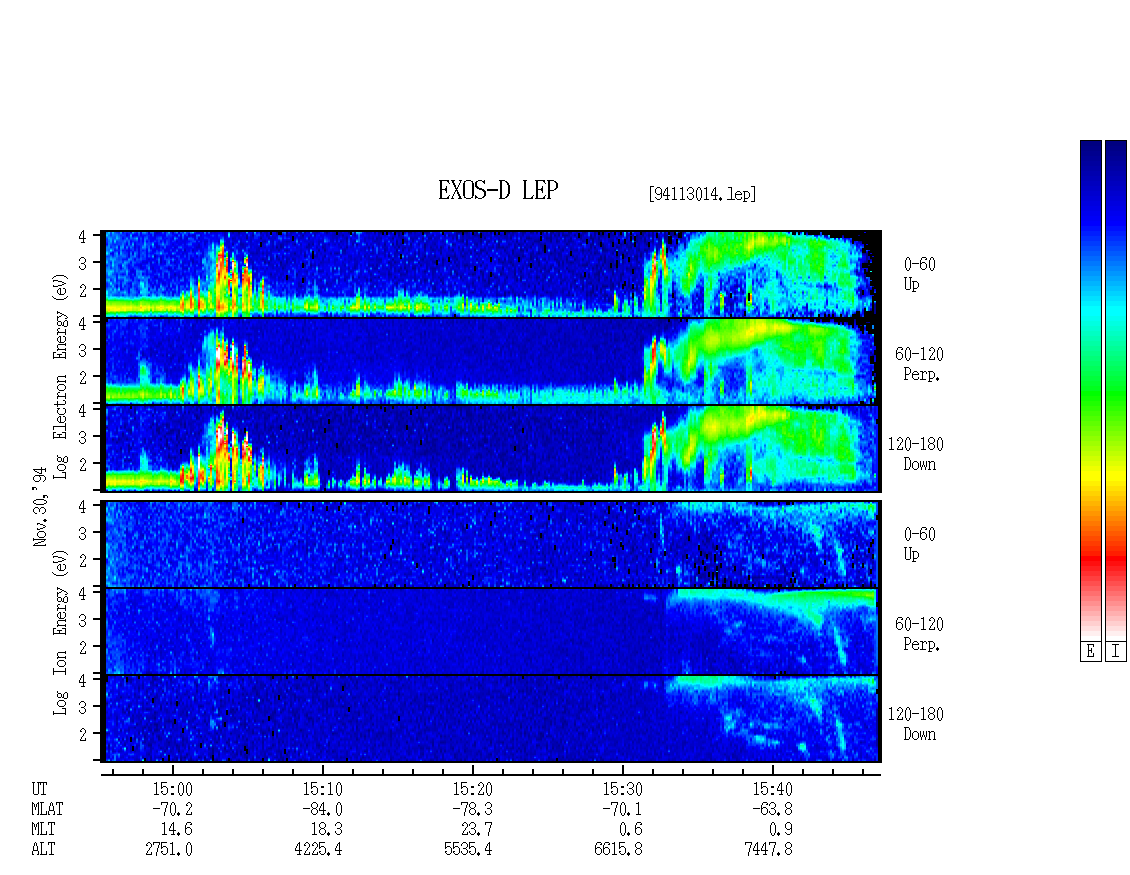
Task: Select the MLT value 23.7
Action: [476, 830]
